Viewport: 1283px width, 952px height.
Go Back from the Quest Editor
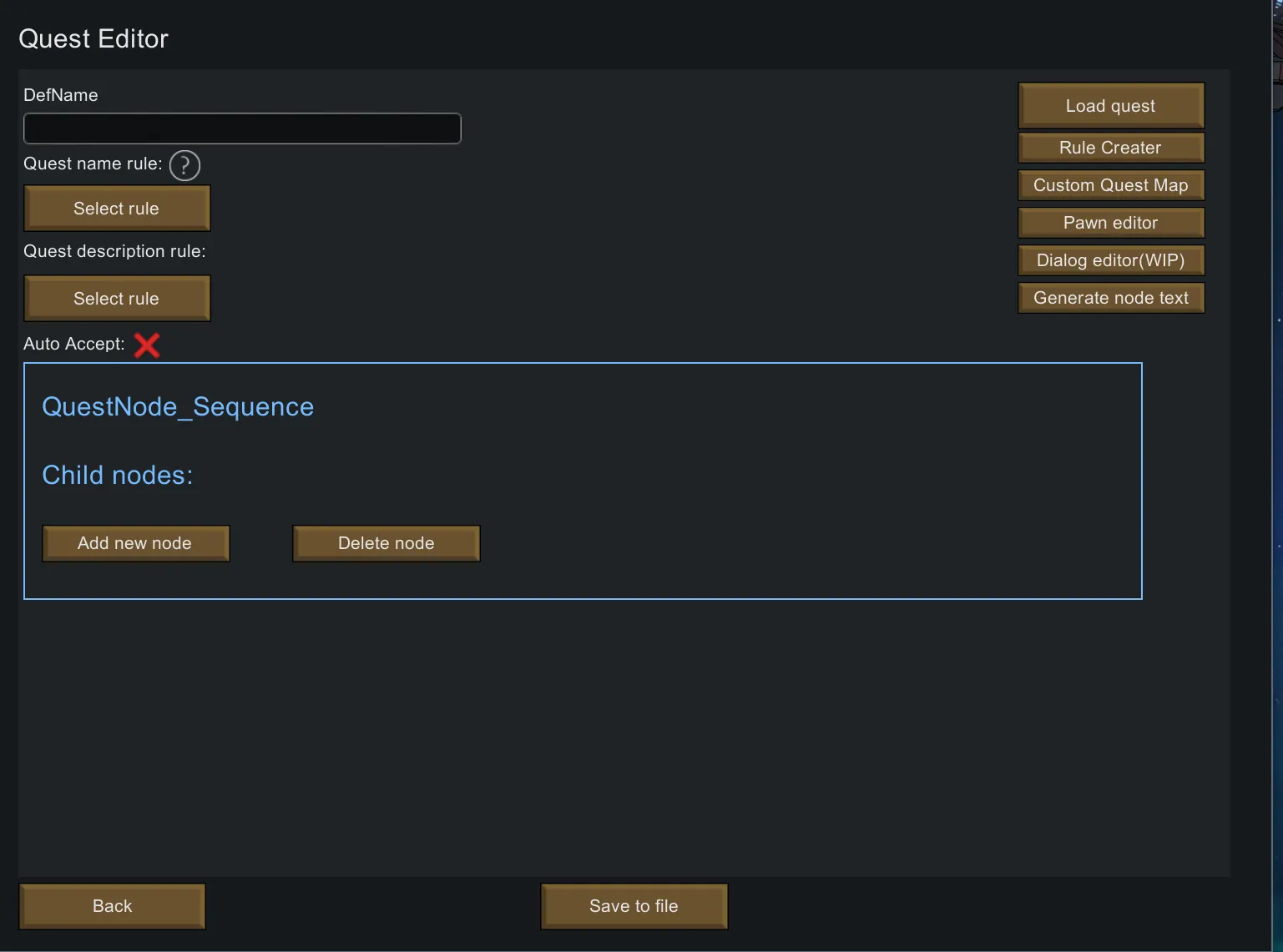(x=112, y=906)
